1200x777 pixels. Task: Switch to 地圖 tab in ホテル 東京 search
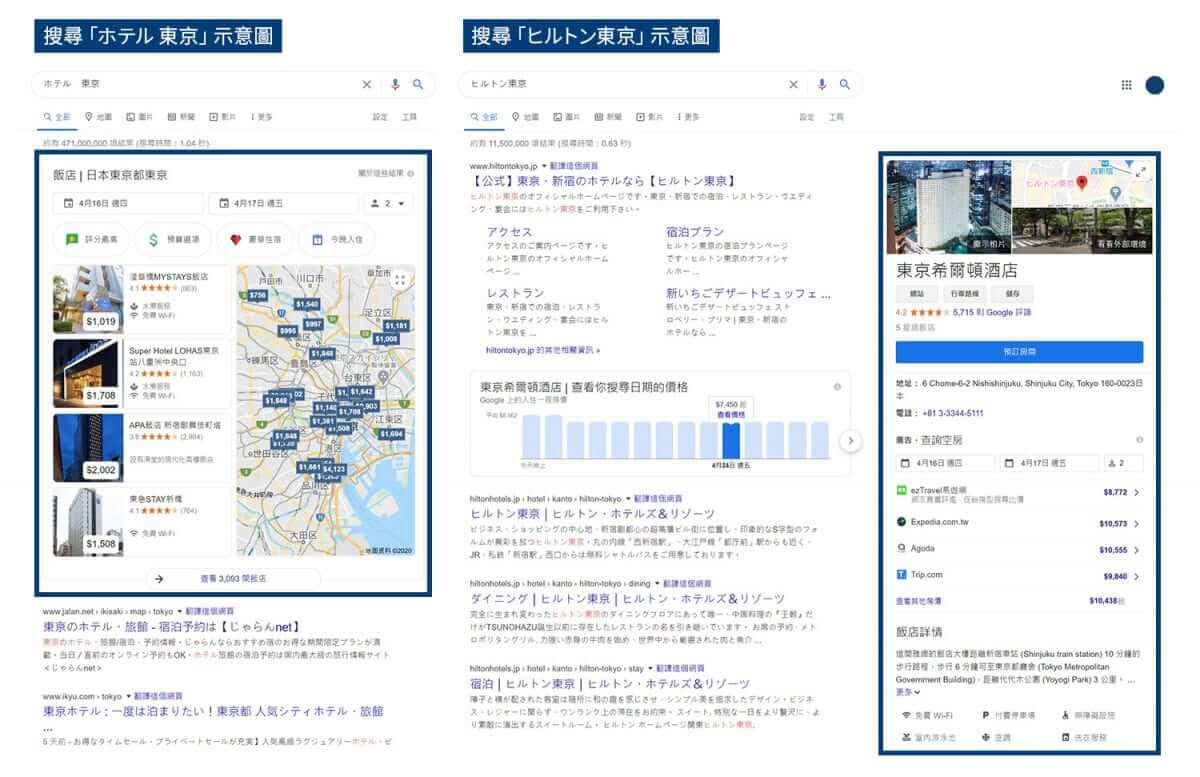(99, 117)
